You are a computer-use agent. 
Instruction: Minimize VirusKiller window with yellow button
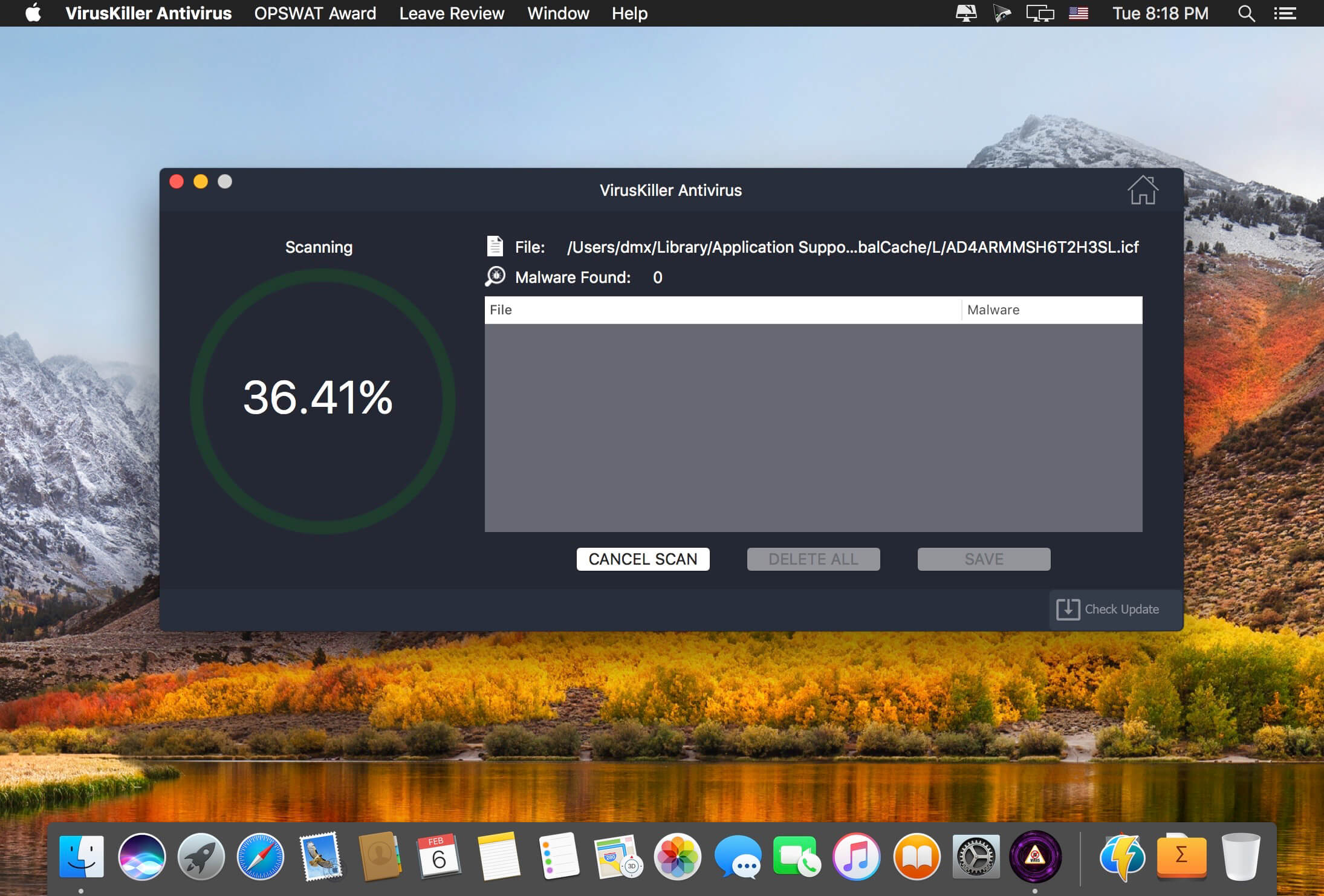201,181
